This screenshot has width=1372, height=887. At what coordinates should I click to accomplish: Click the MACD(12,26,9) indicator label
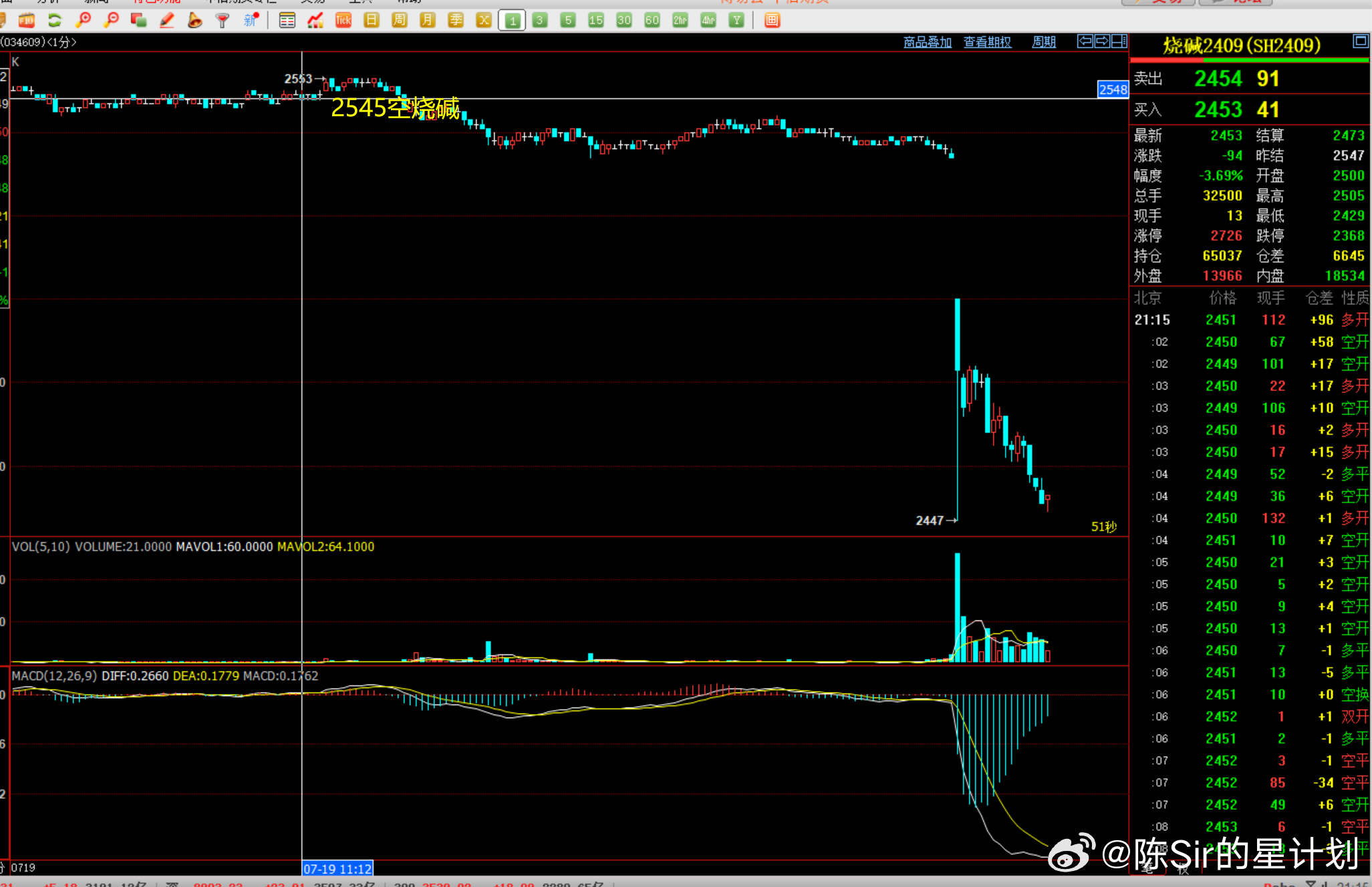(55, 676)
